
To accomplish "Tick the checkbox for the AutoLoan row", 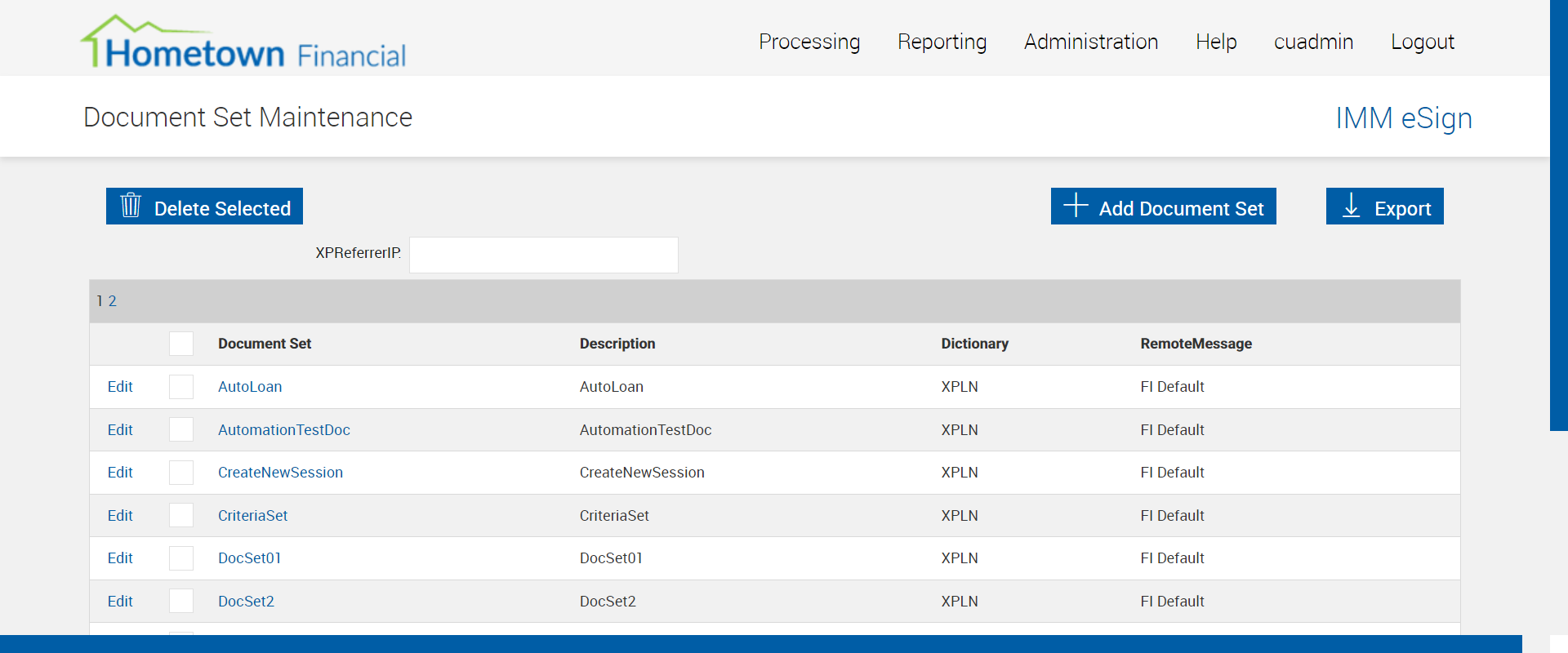I will click(x=181, y=387).
